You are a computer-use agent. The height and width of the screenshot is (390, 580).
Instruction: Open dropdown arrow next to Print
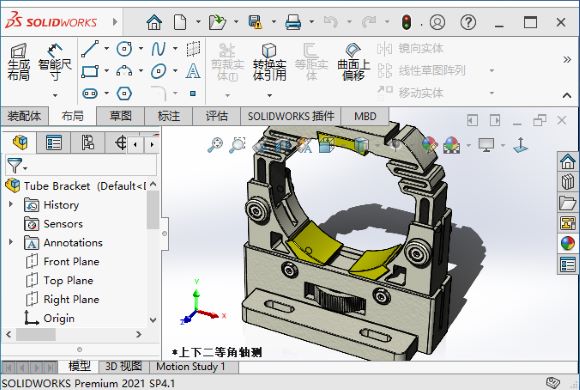312,21
